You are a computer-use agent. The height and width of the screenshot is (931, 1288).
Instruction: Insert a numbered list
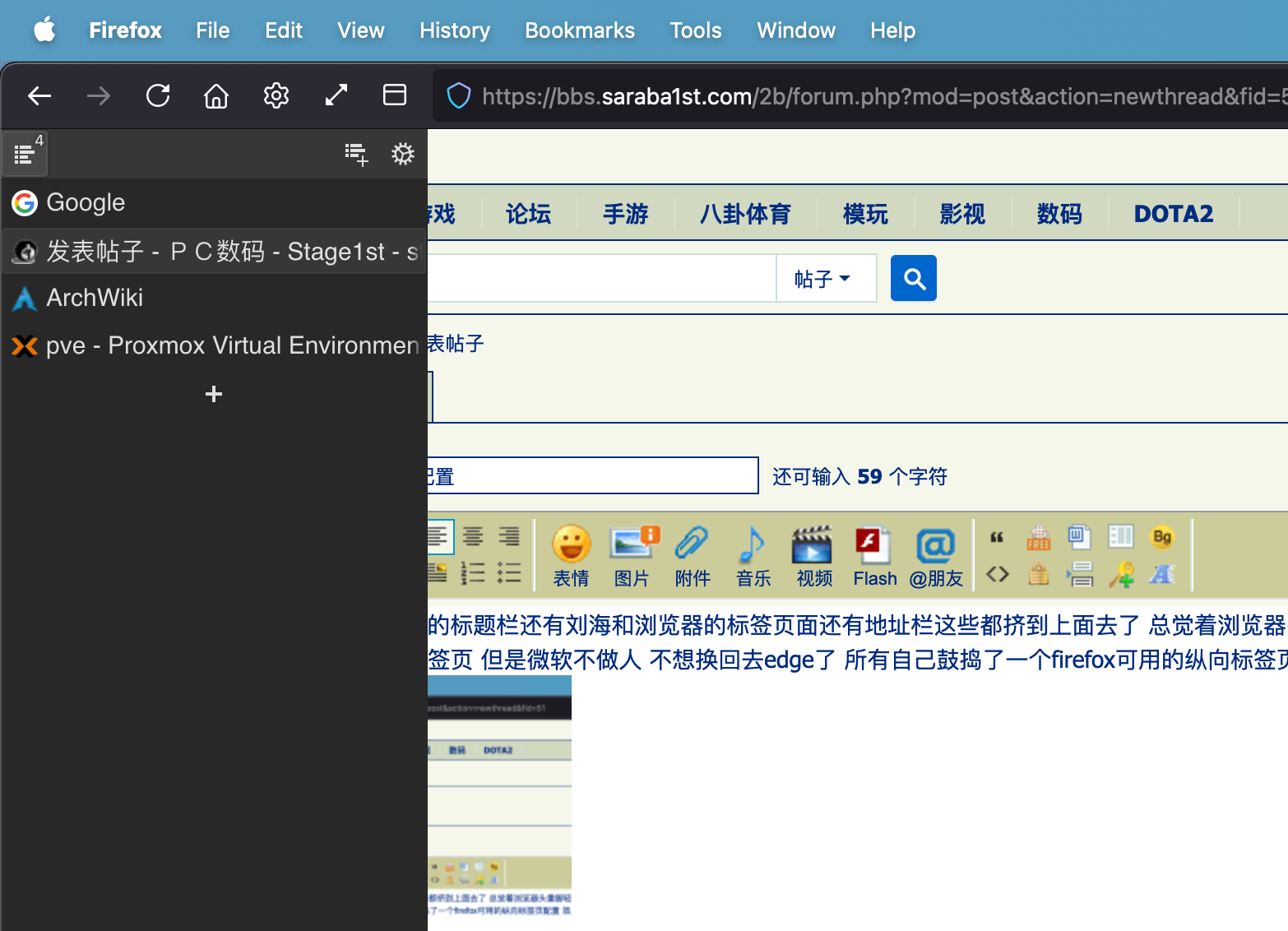pyautogui.click(x=473, y=572)
